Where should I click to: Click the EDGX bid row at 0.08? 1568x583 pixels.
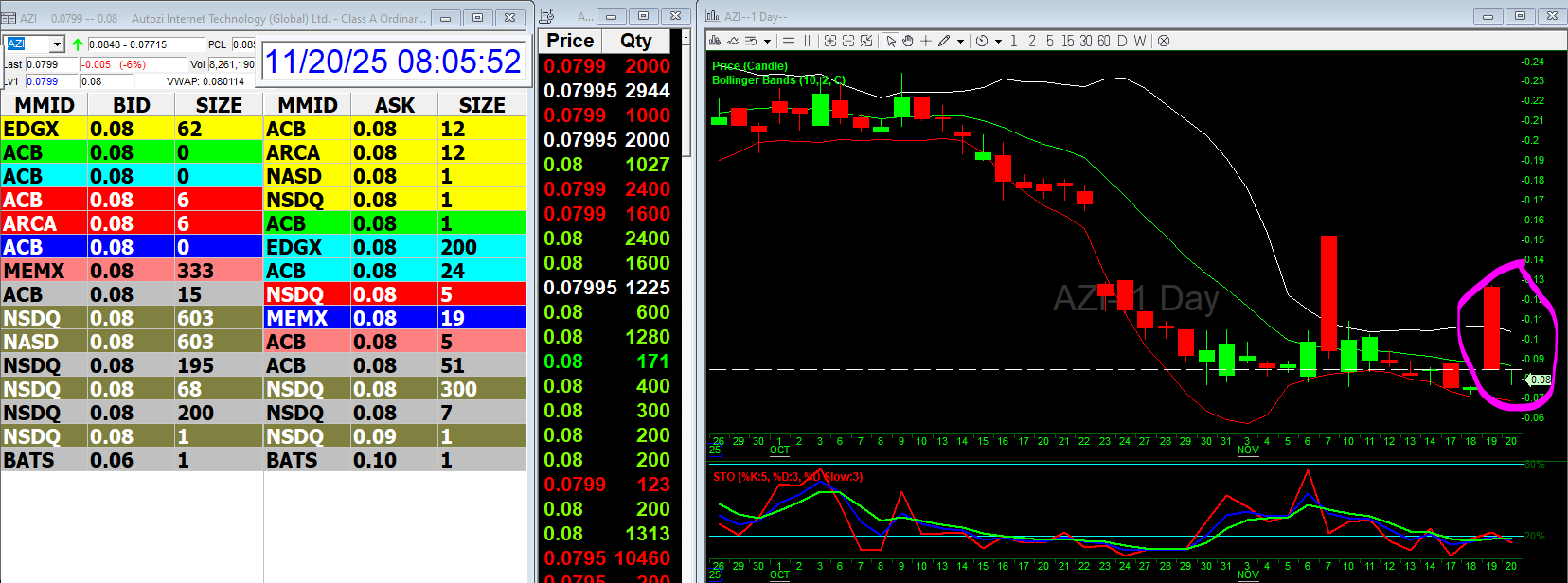tap(131, 129)
